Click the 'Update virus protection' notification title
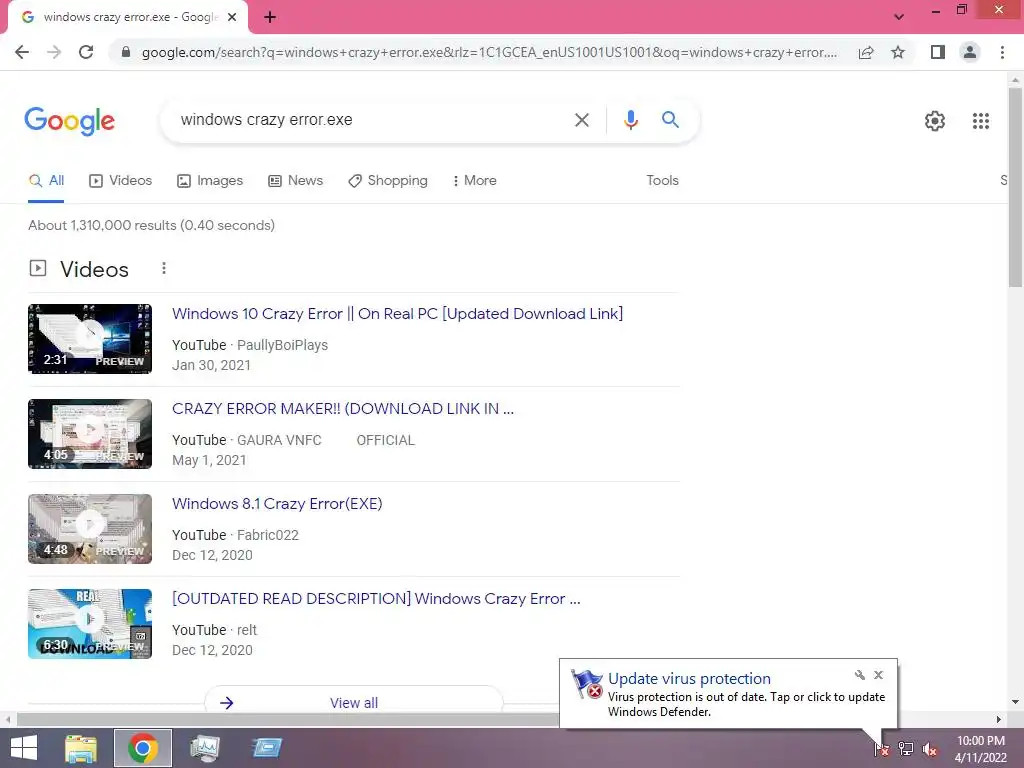The width and height of the screenshot is (1024, 768). [689, 679]
